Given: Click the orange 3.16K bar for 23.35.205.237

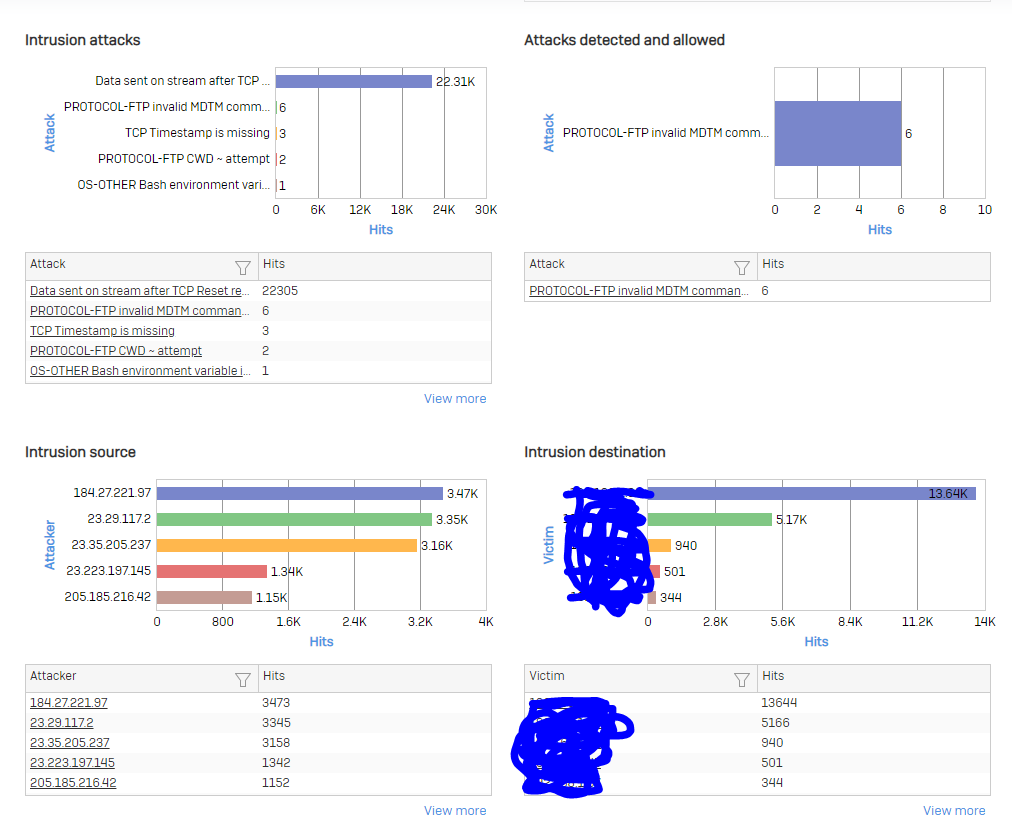Looking at the screenshot, I should 287,546.
